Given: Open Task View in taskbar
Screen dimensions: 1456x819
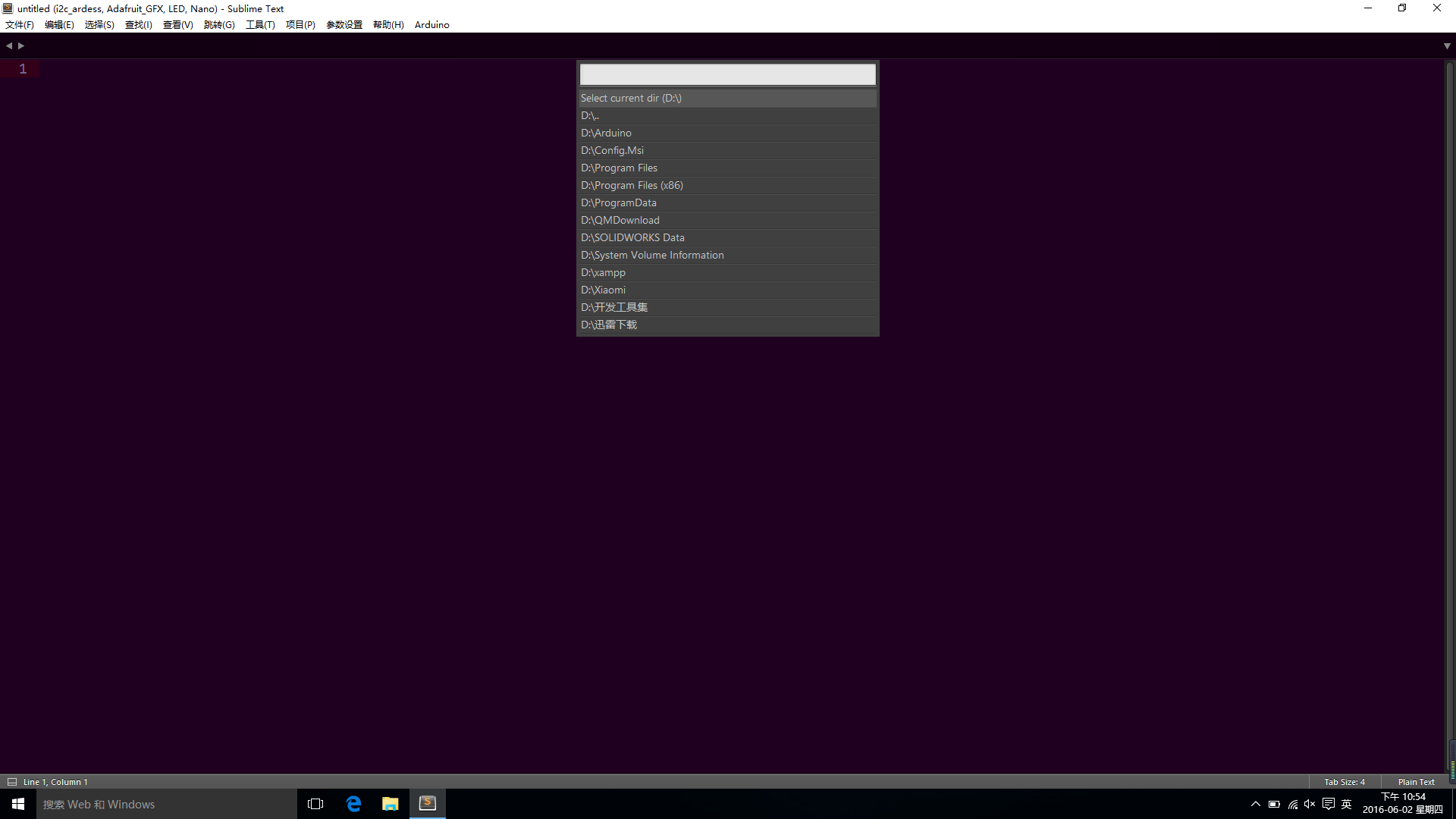Looking at the screenshot, I should [315, 804].
